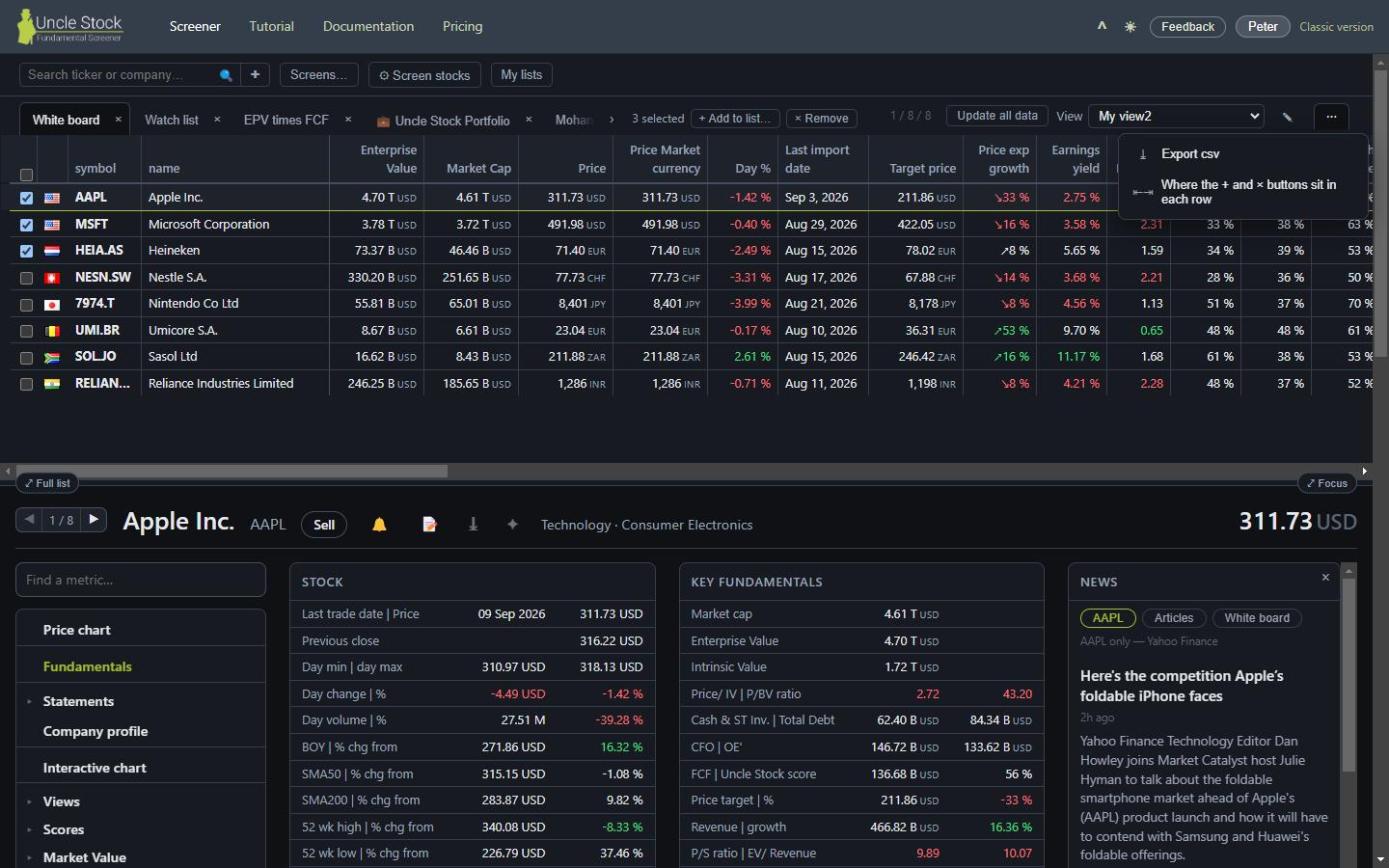The height and width of the screenshot is (868, 1389).
Task: Click the pencil edit view icon
Action: click(1287, 117)
